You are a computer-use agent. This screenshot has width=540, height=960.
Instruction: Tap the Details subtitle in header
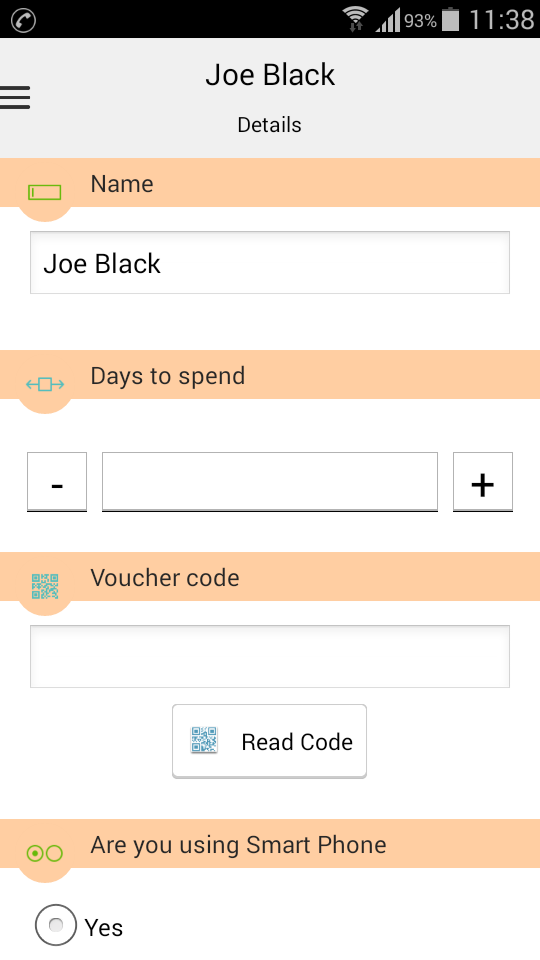269,125
